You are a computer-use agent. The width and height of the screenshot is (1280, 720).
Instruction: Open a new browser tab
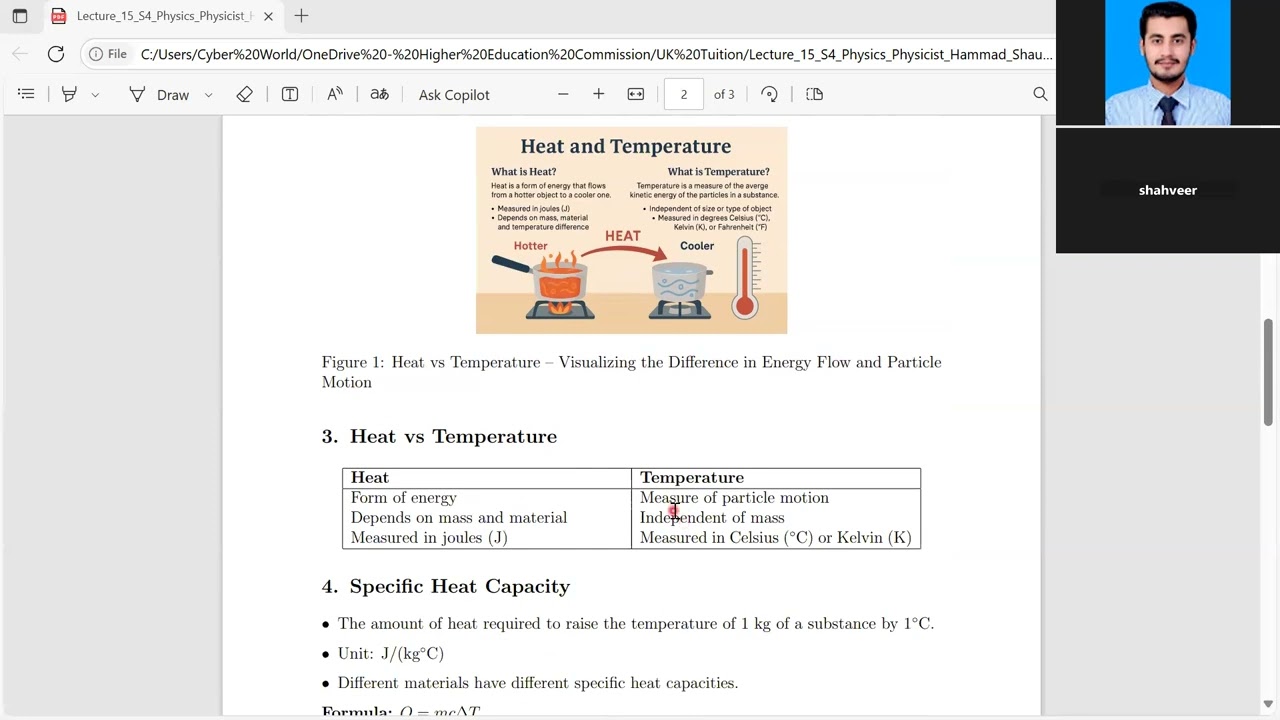301,16
